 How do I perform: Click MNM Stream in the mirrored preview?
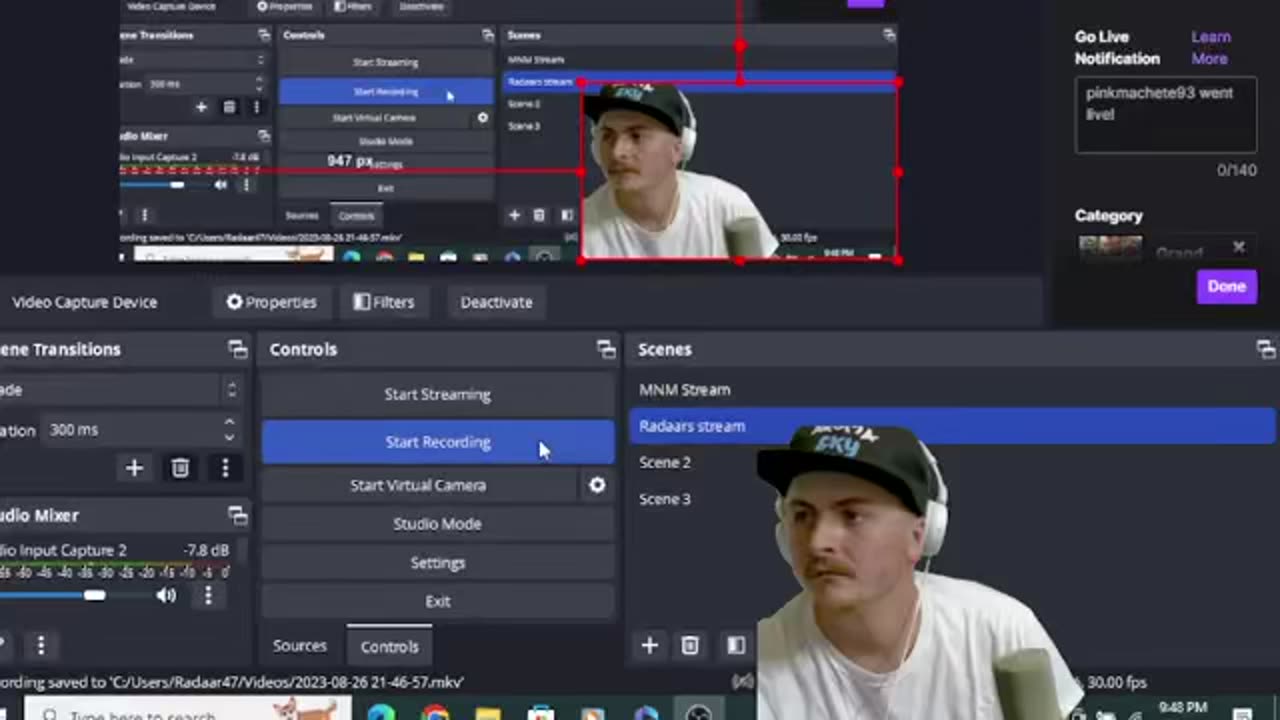pyautogui.click(x=536, y=59)
